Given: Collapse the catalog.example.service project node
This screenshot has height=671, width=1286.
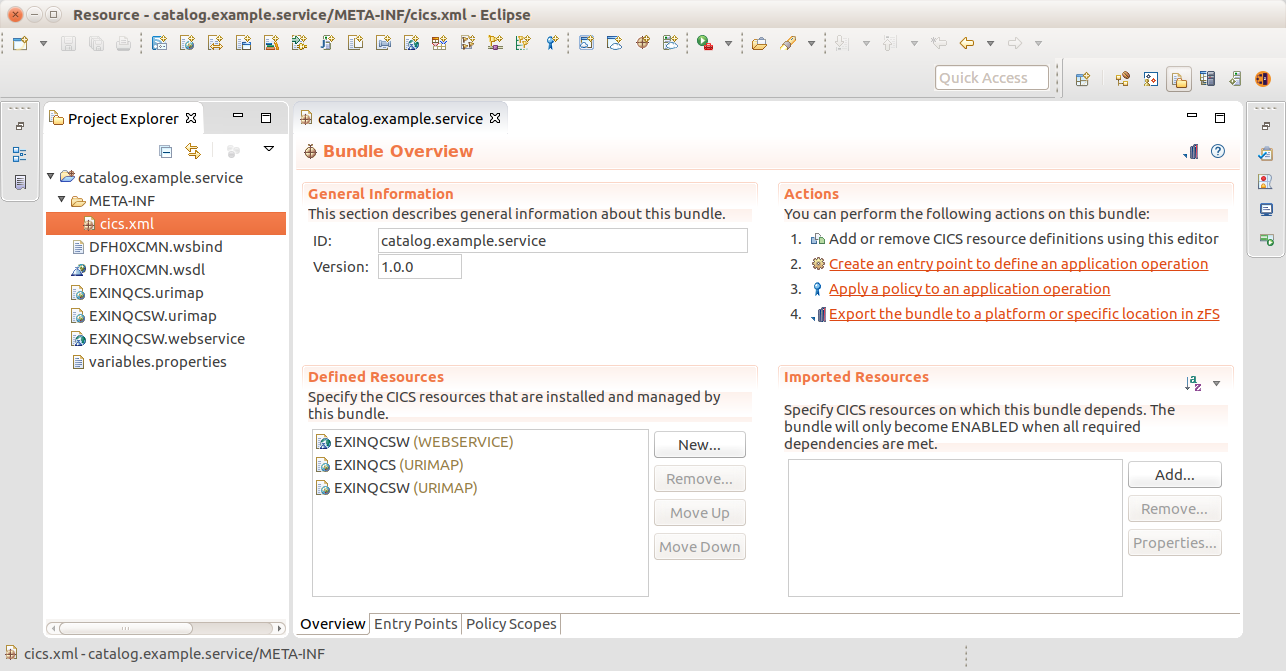Looking at the screenshot, I should point(51,177).
